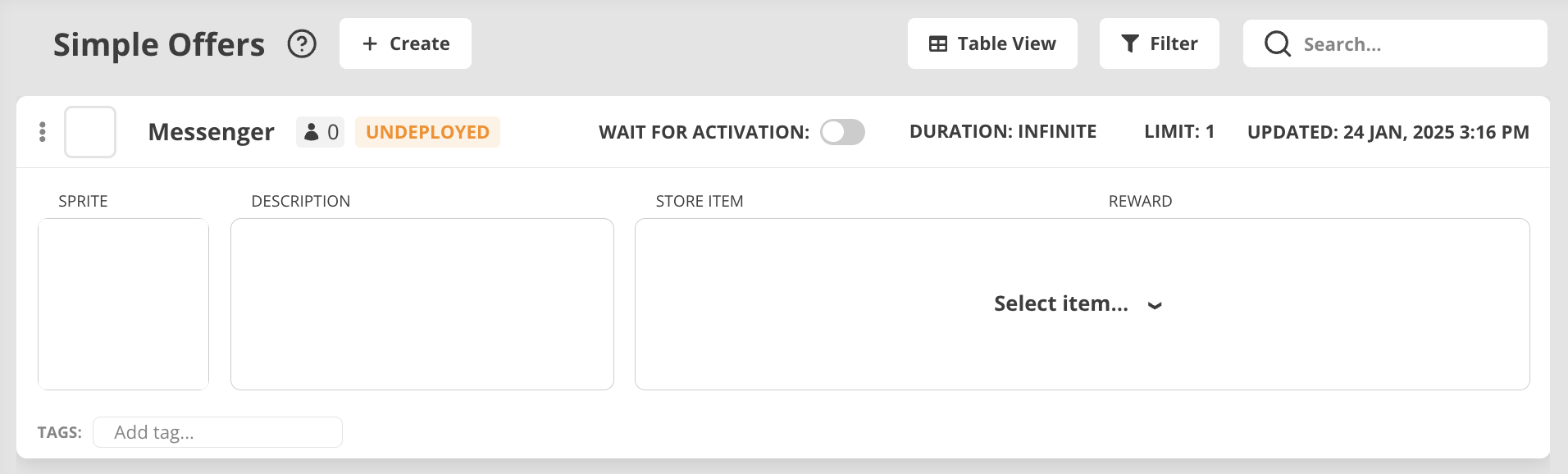Click into the Description text area
1568x474 pixels.
pos(422,304)
